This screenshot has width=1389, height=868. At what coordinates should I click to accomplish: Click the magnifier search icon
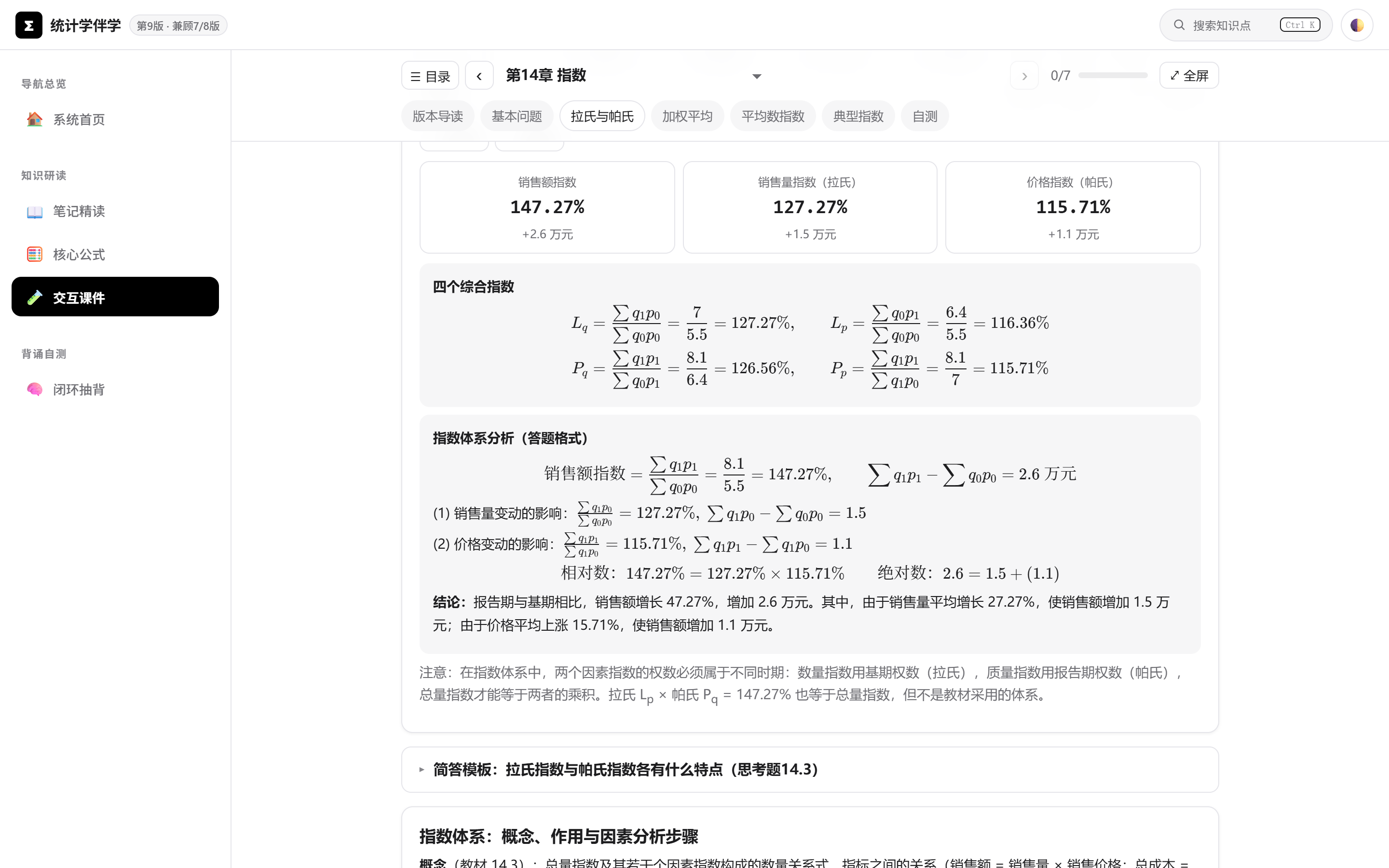pos(1179,25)
